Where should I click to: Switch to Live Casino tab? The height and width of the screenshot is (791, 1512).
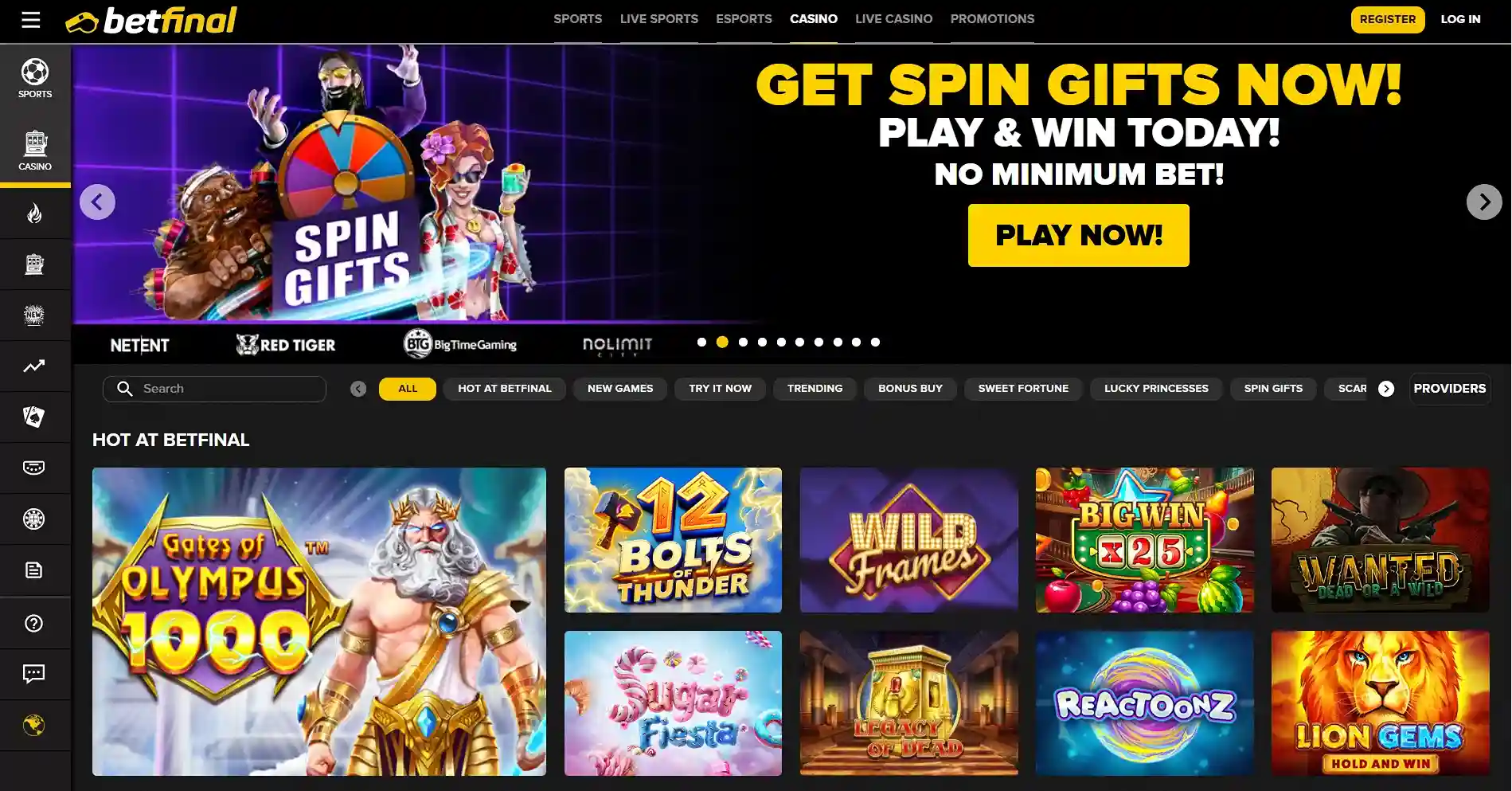click(x=893, y=19)
